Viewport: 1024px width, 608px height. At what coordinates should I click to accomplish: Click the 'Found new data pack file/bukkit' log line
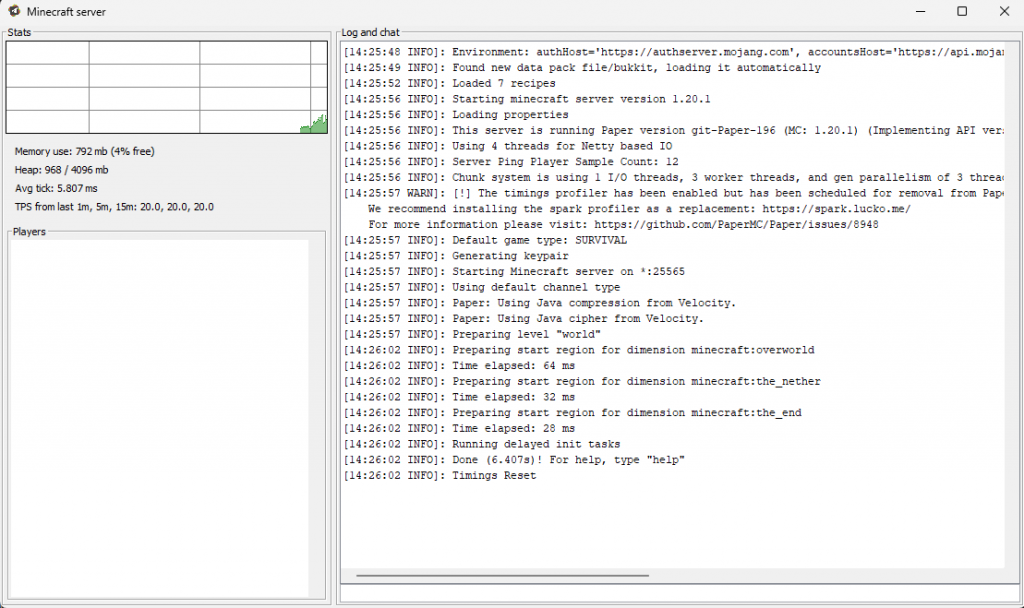[582, 68]
